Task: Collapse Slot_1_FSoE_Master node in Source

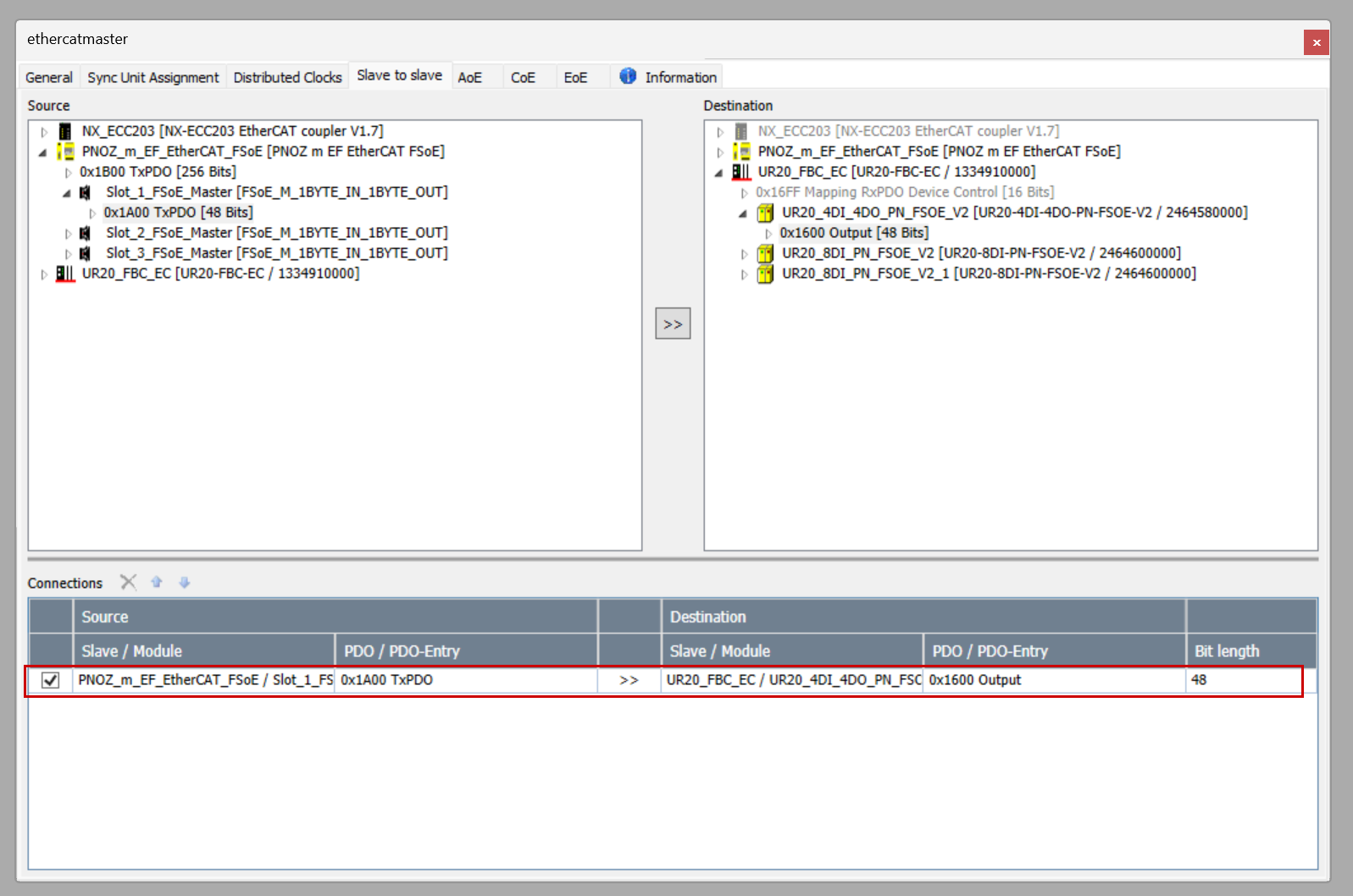Action: [x=67, y=194]
